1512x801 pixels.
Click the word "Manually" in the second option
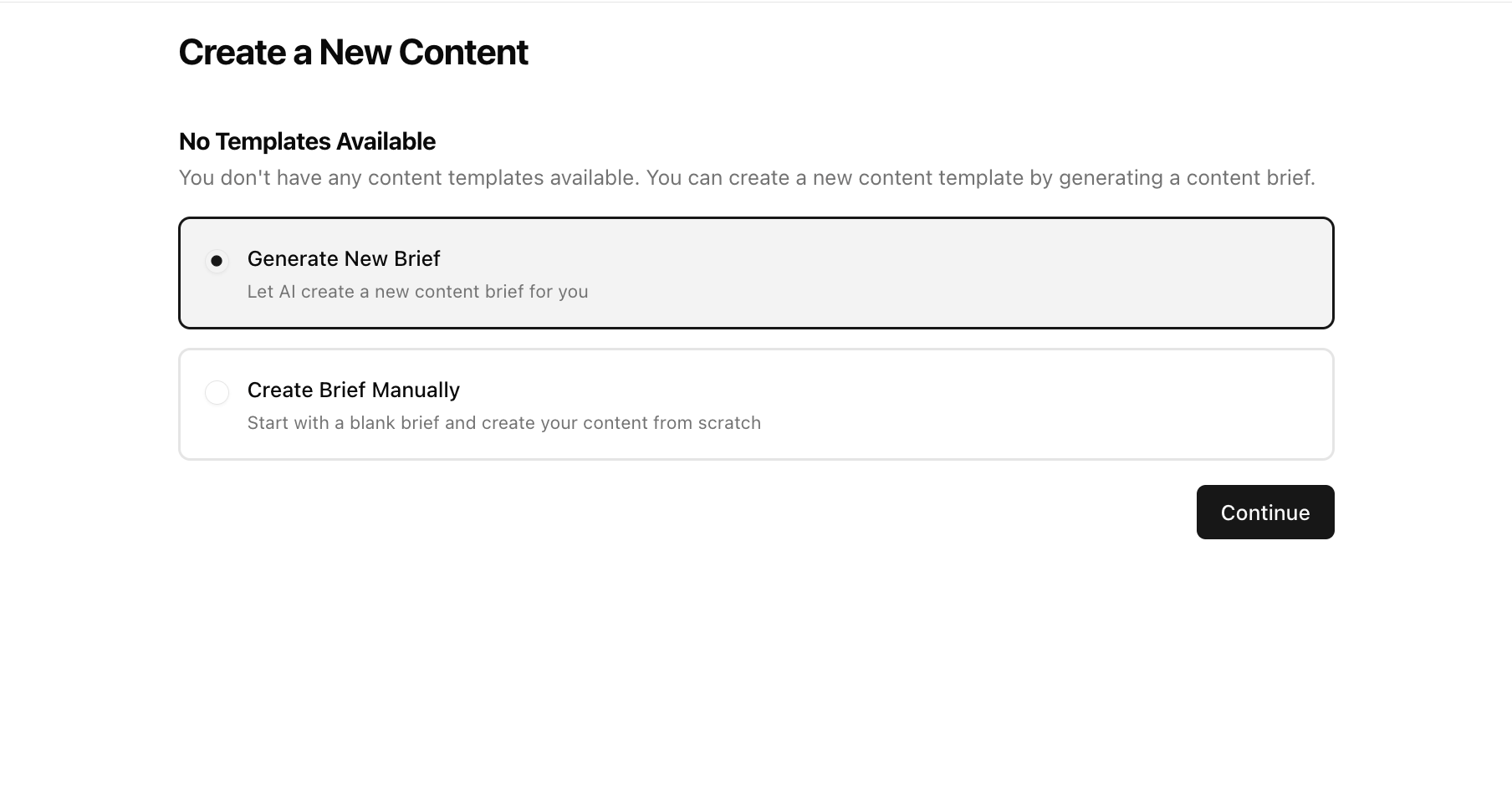416,390
